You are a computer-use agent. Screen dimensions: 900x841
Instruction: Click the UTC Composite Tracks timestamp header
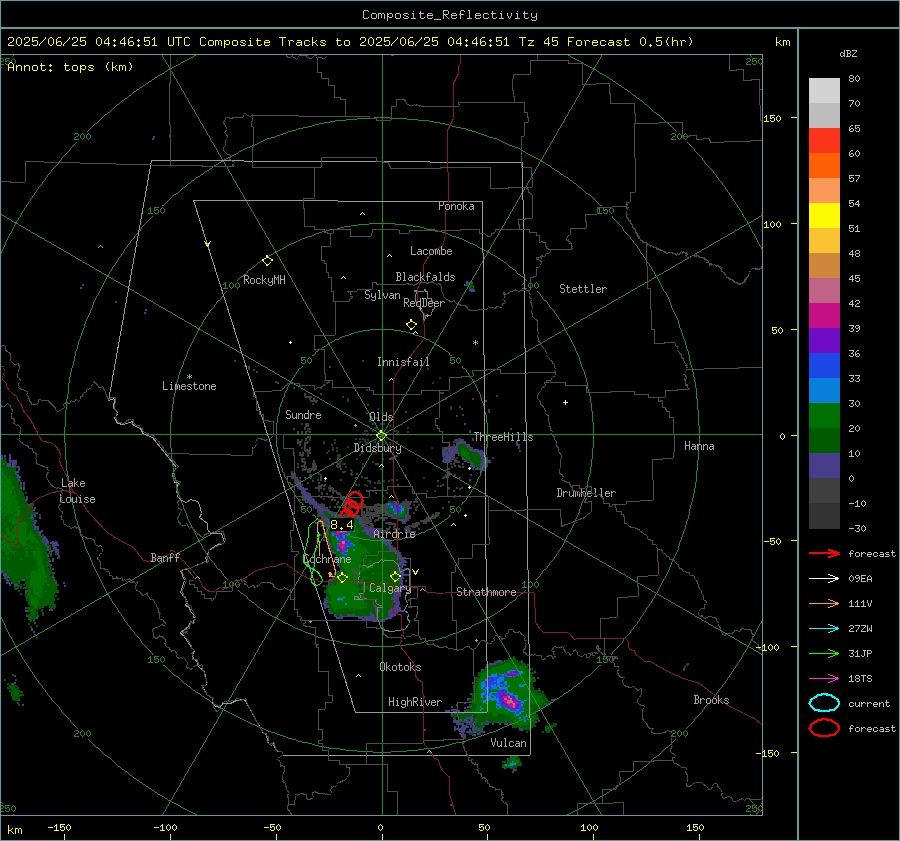click(350, 42)
